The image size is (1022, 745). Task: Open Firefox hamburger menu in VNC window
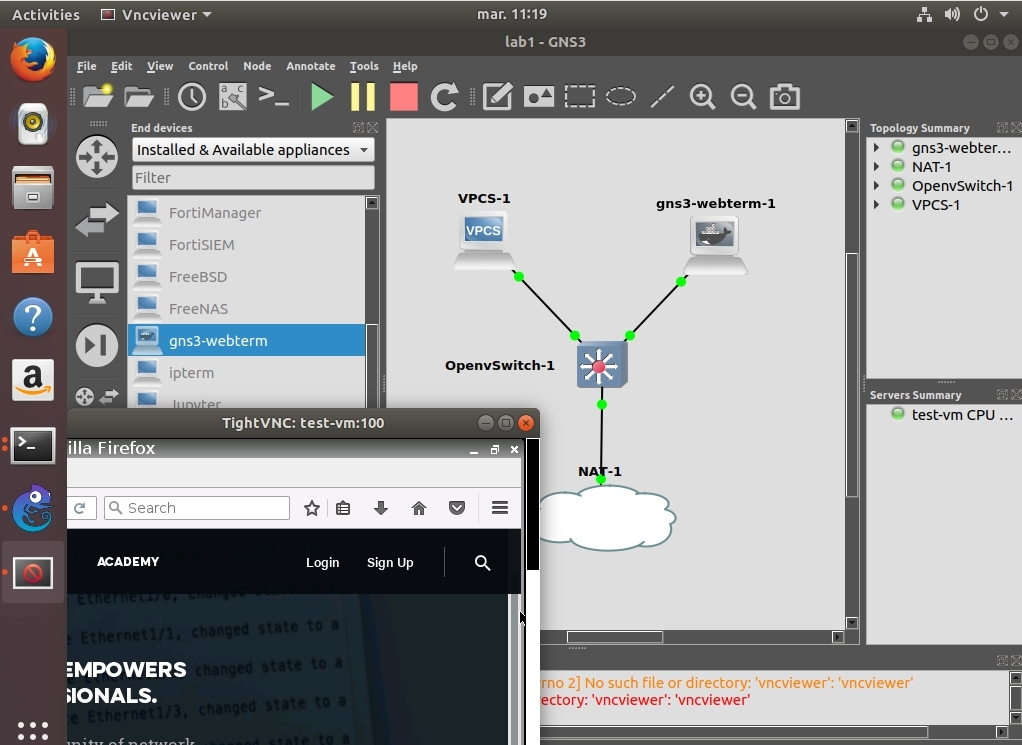[500, 508]
